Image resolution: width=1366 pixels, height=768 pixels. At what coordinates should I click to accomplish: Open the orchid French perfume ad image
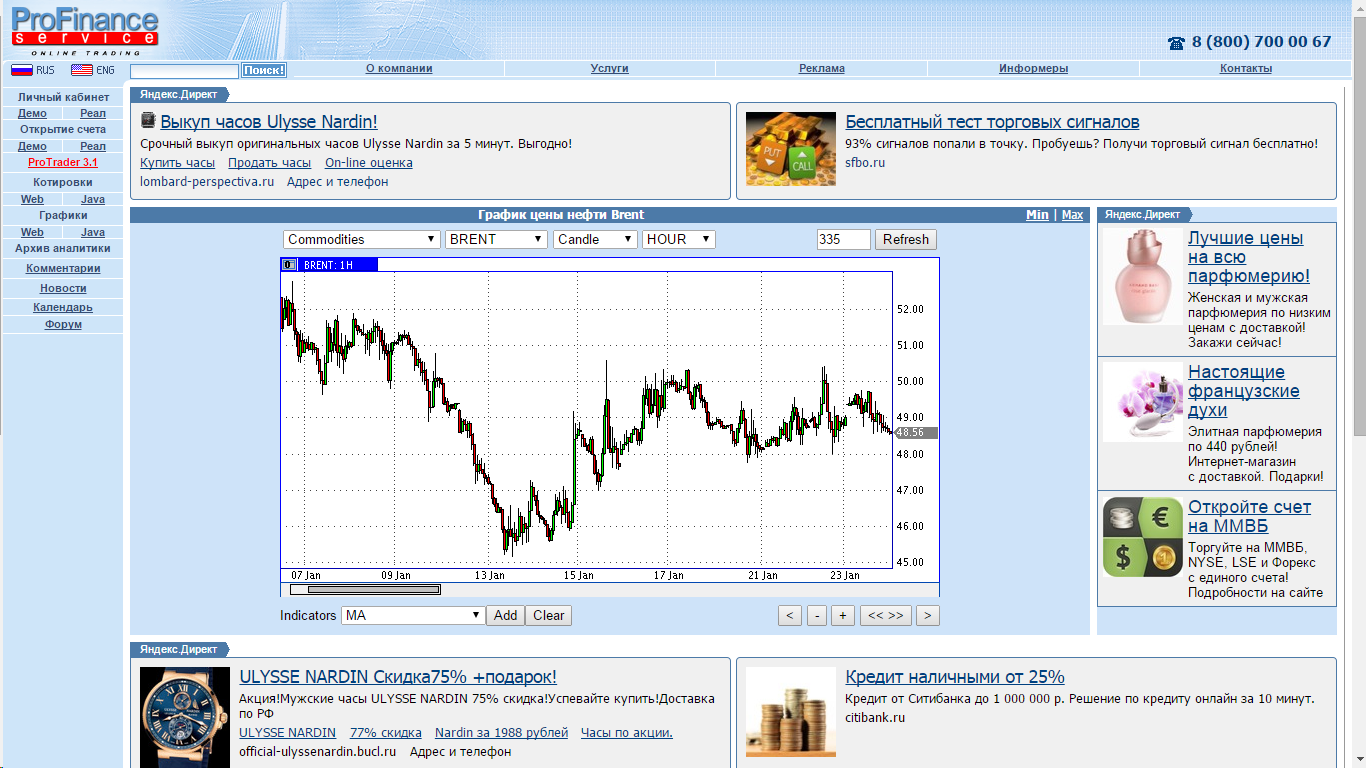pyautogui.click(x=1142, y=402)
